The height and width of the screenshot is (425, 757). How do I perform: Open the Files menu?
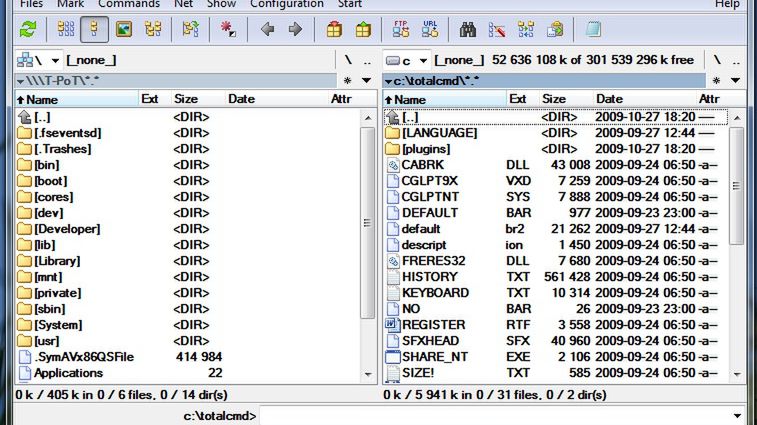pos(31,4)
